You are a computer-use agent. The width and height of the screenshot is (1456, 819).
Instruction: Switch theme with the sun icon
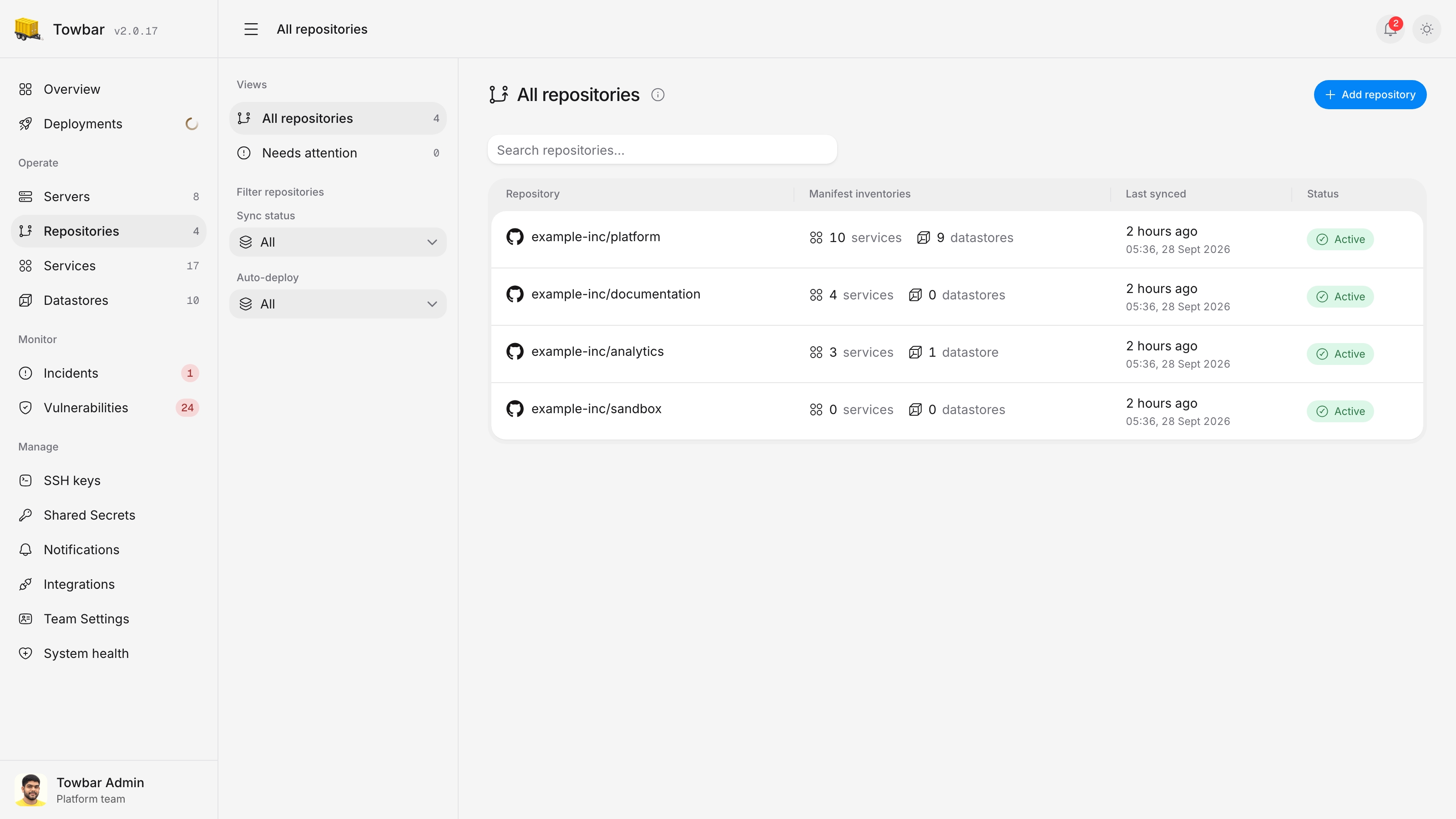1426,29
